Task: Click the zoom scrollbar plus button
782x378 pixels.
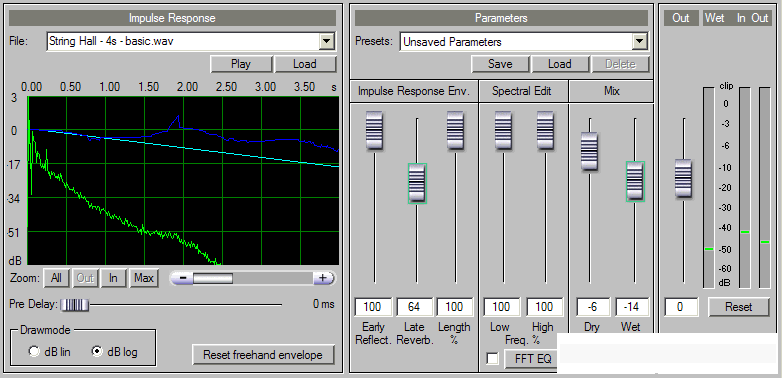Action: [x=323, y=278]
